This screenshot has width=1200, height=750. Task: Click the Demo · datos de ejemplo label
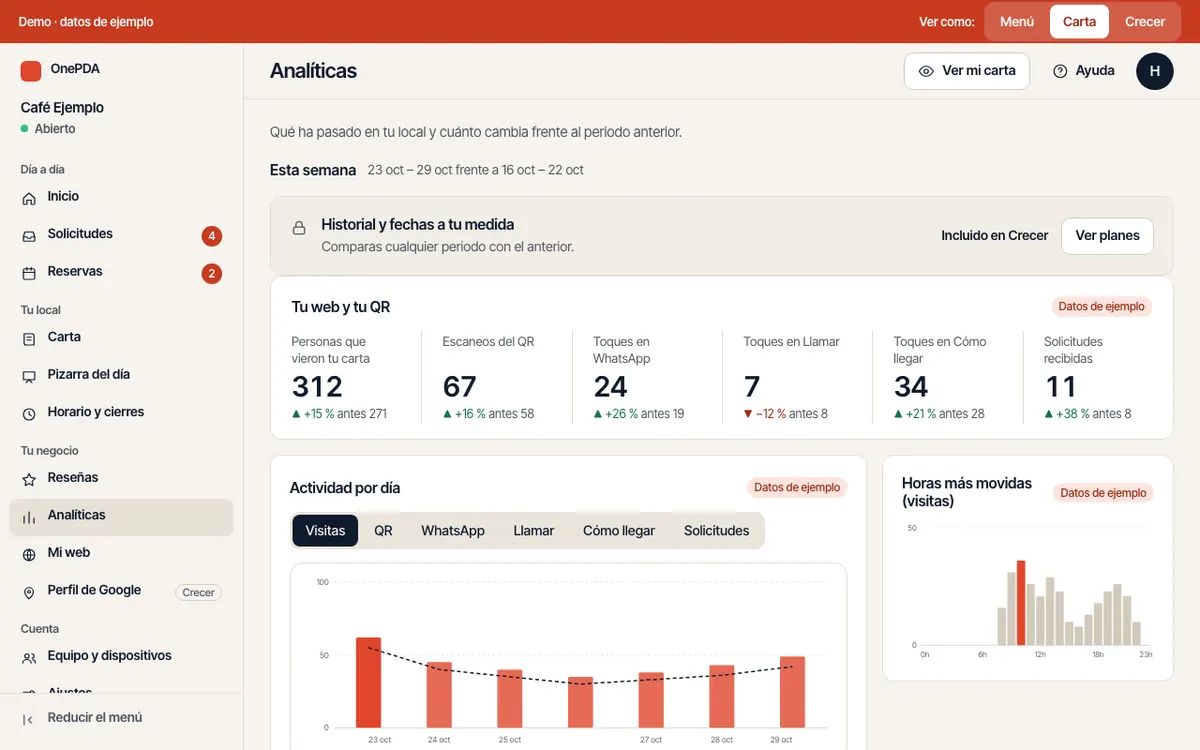click(x=86, y=22)
